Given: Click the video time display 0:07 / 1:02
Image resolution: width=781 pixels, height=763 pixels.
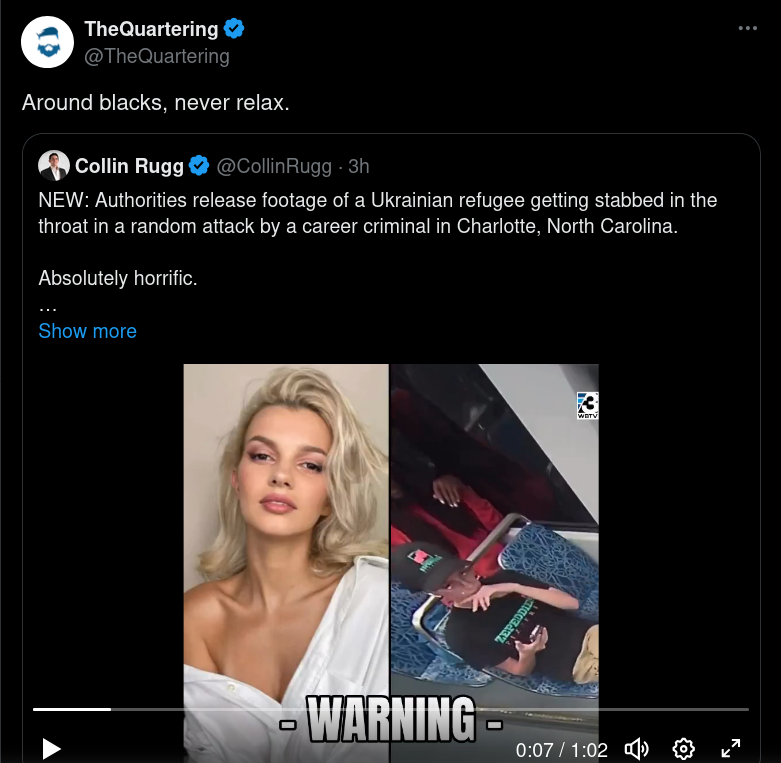Looking at the screenshot, I should pos(561,750).
